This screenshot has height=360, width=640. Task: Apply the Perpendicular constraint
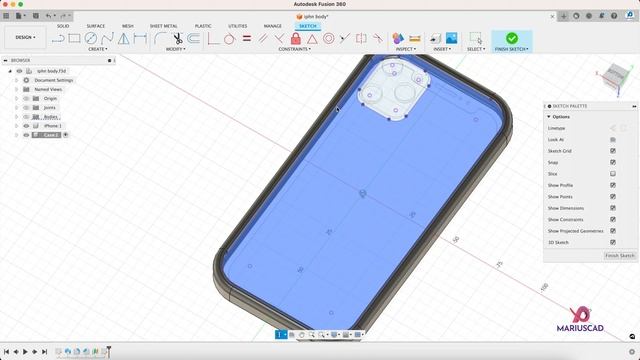[279, 39]
